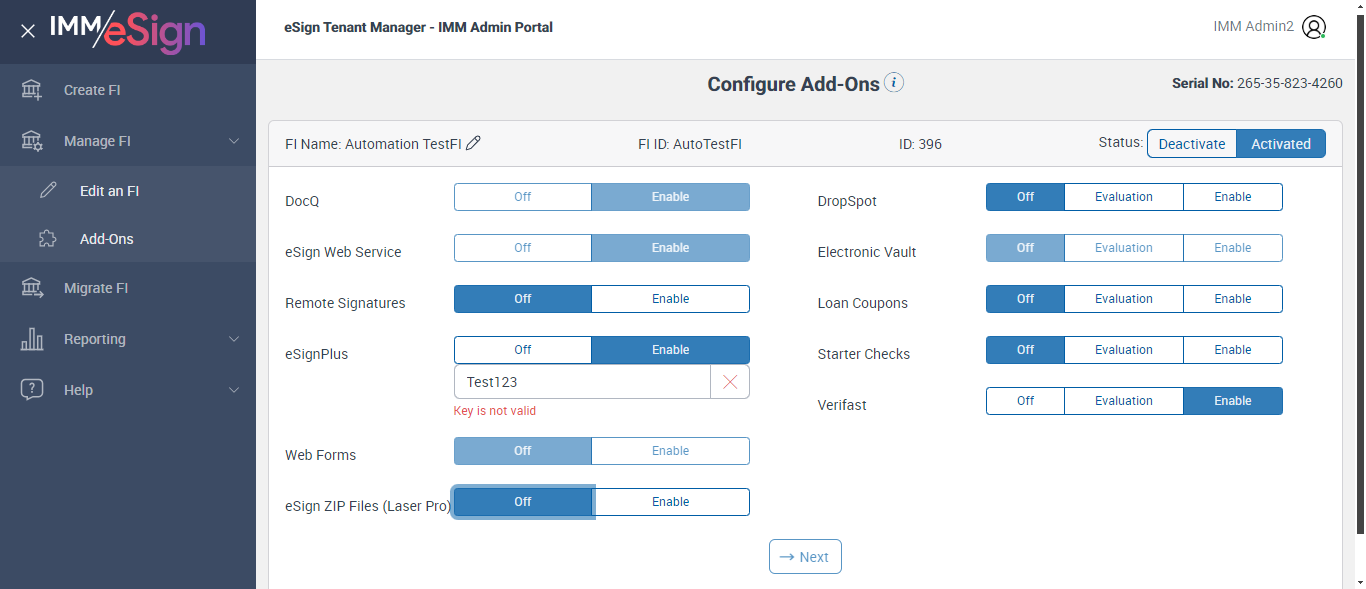Image resolution: width=1366 pixels, height=589 pixels.
Task: Set DropSpot to Evaluation
Action: (1123, 197)
